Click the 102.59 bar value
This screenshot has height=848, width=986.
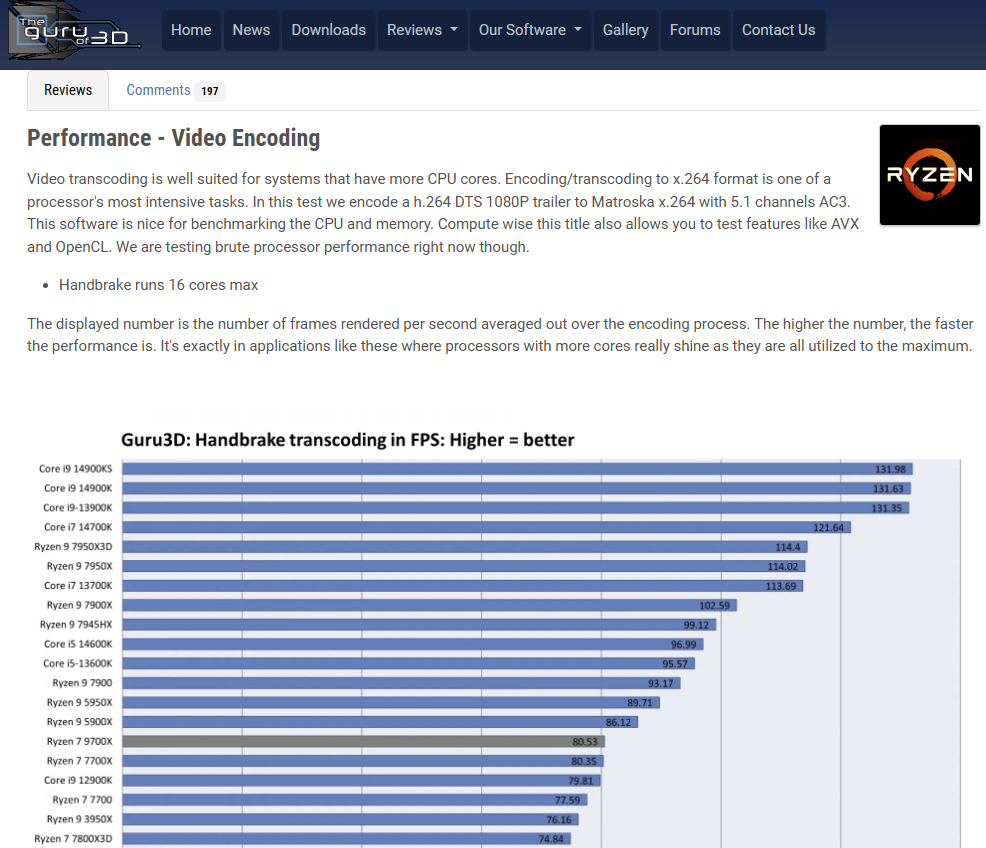[714, 606]
